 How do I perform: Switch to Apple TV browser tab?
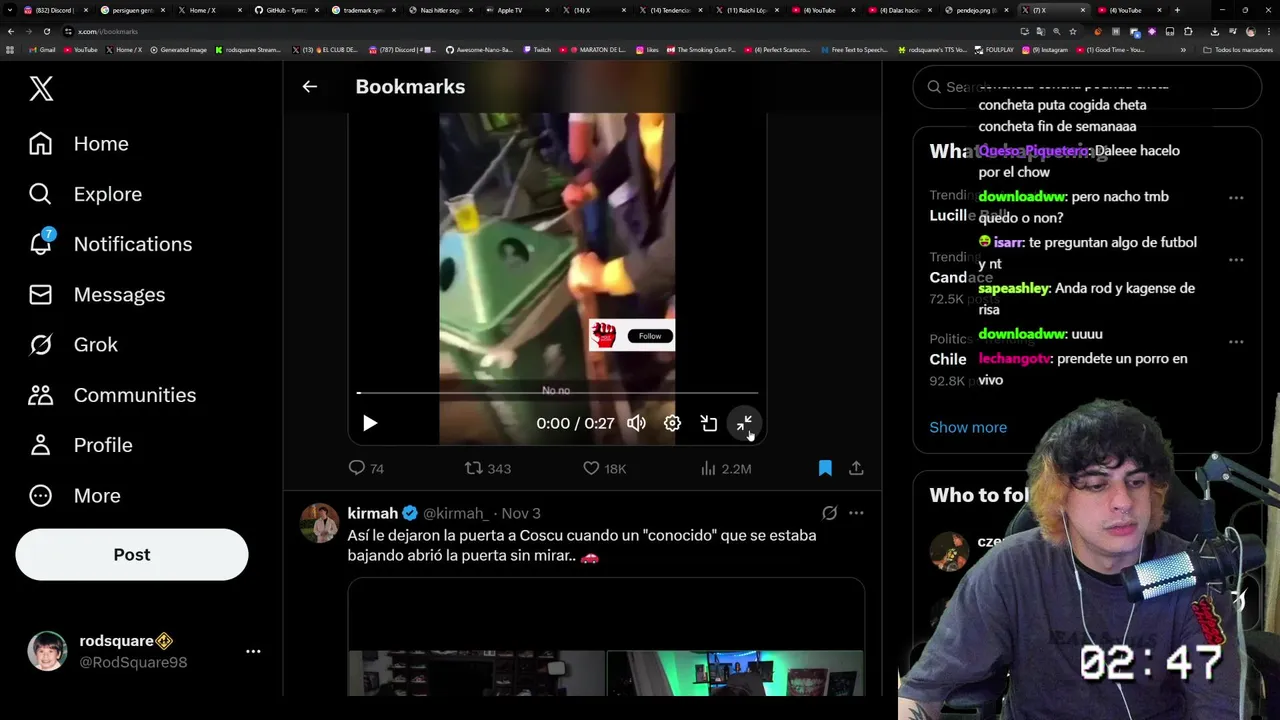[515, 10]
